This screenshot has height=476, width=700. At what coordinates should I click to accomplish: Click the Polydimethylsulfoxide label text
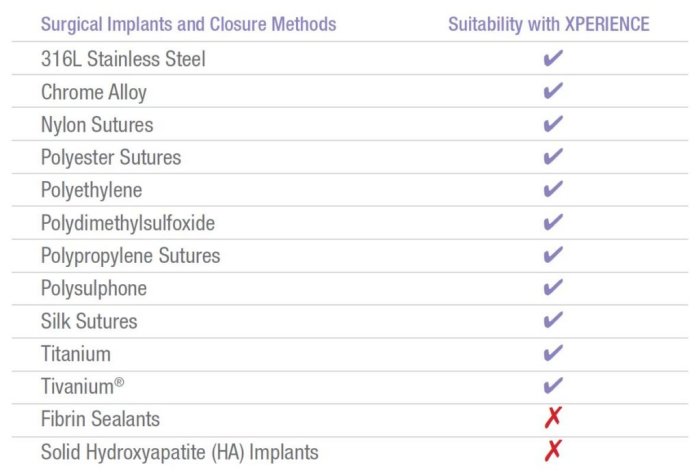click(x=128, y=223)
